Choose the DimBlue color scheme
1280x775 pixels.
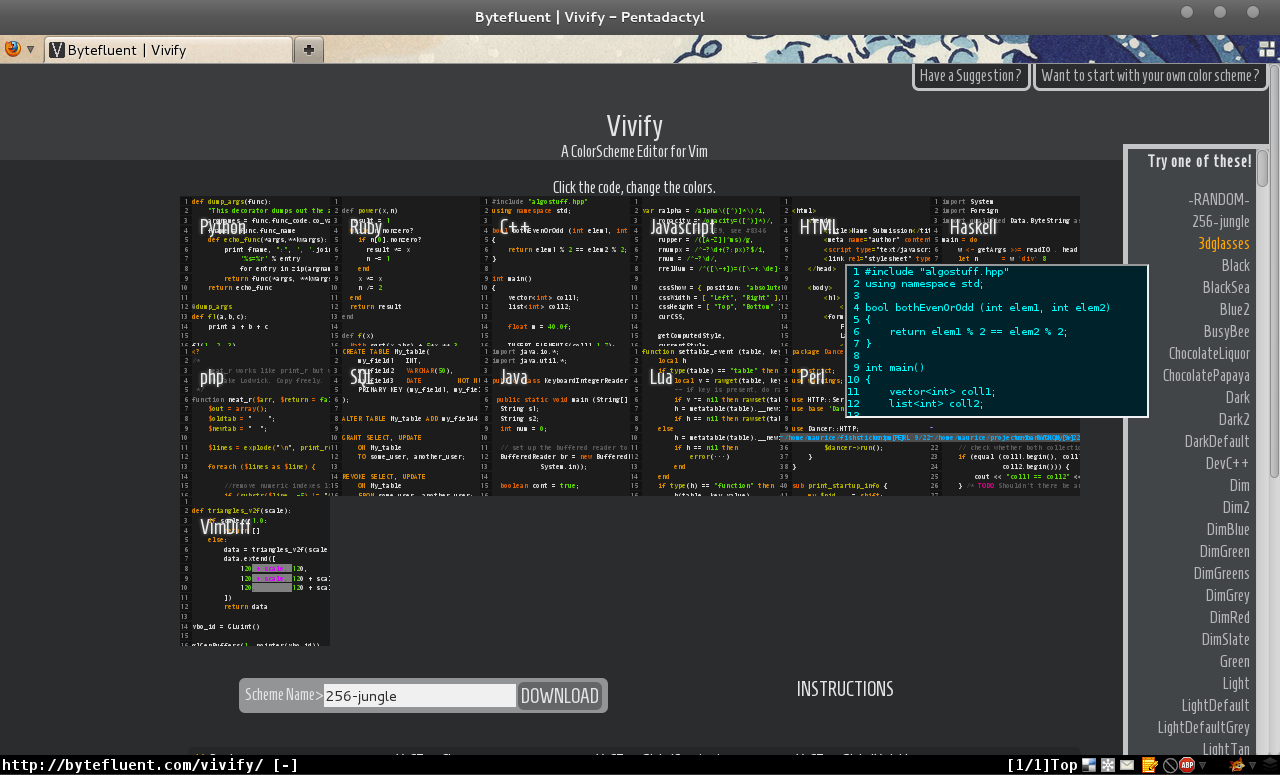click(1228, 530)
